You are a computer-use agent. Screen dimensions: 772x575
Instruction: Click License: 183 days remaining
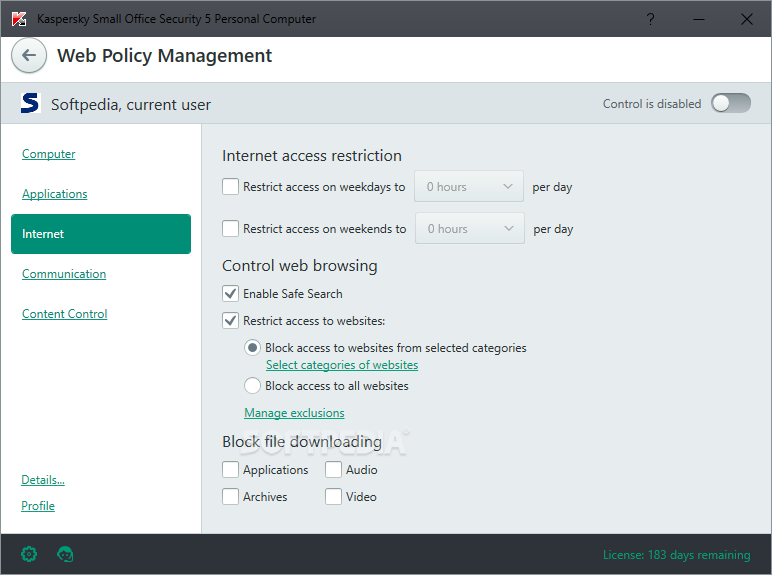(x=676, y=555)
